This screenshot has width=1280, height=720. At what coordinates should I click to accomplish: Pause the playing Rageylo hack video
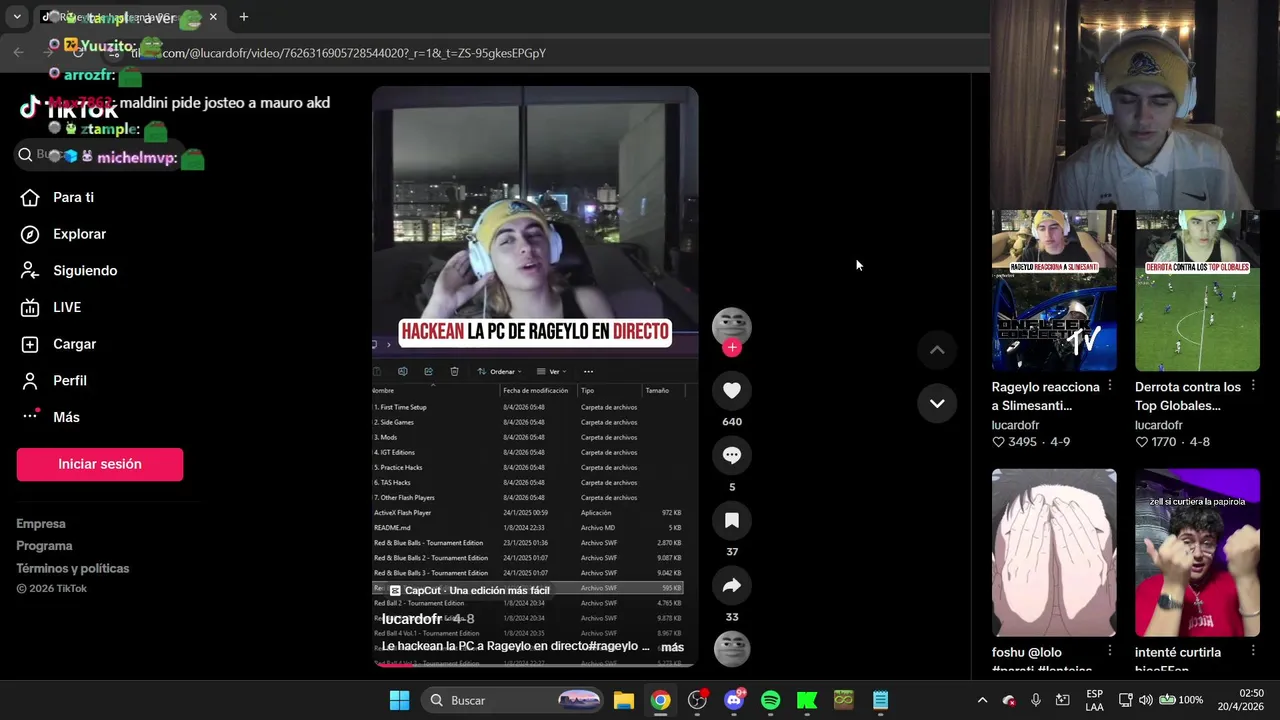click(535, 377)
